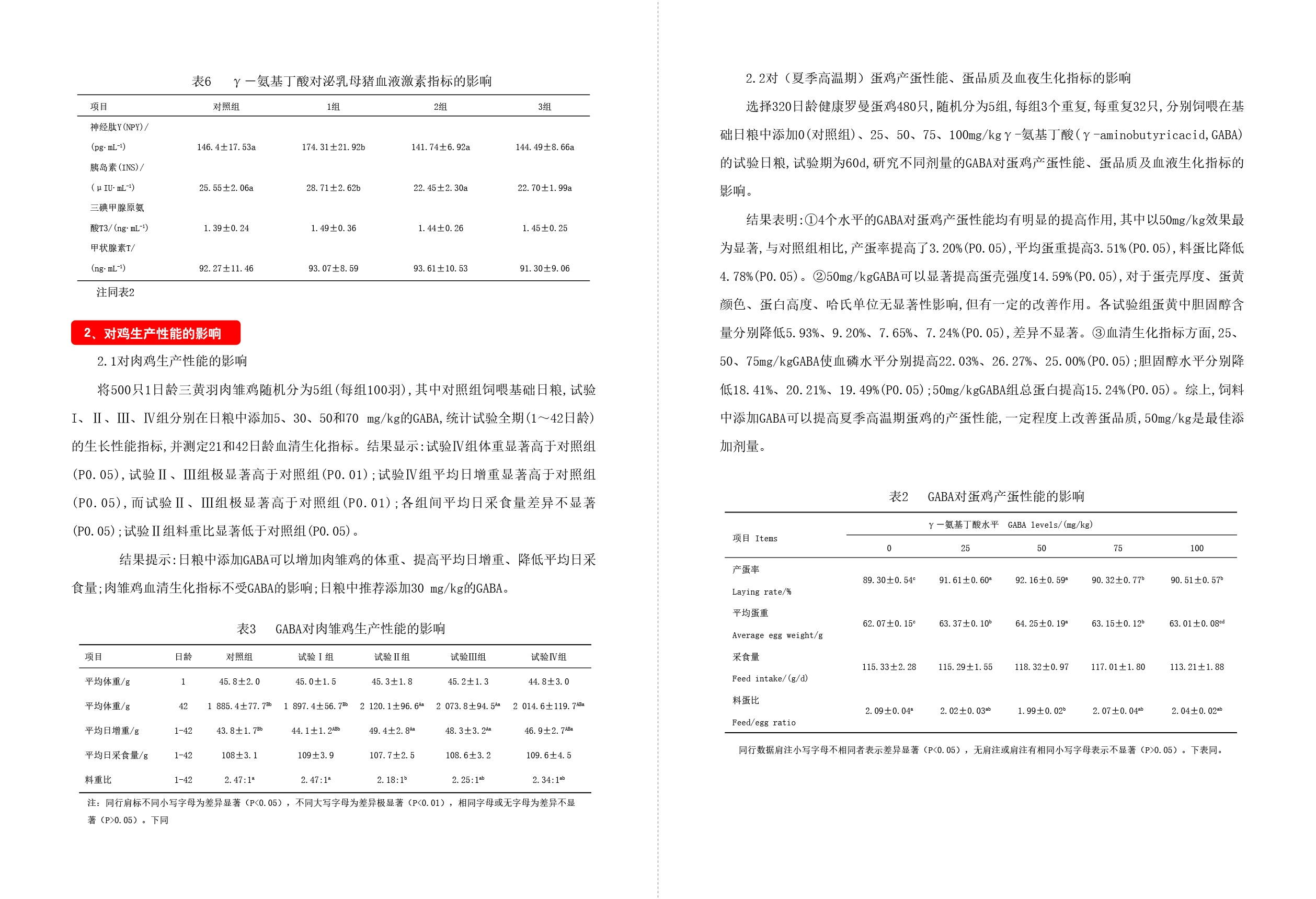Select the '料重比' row label in Table 3

(98, 779)
